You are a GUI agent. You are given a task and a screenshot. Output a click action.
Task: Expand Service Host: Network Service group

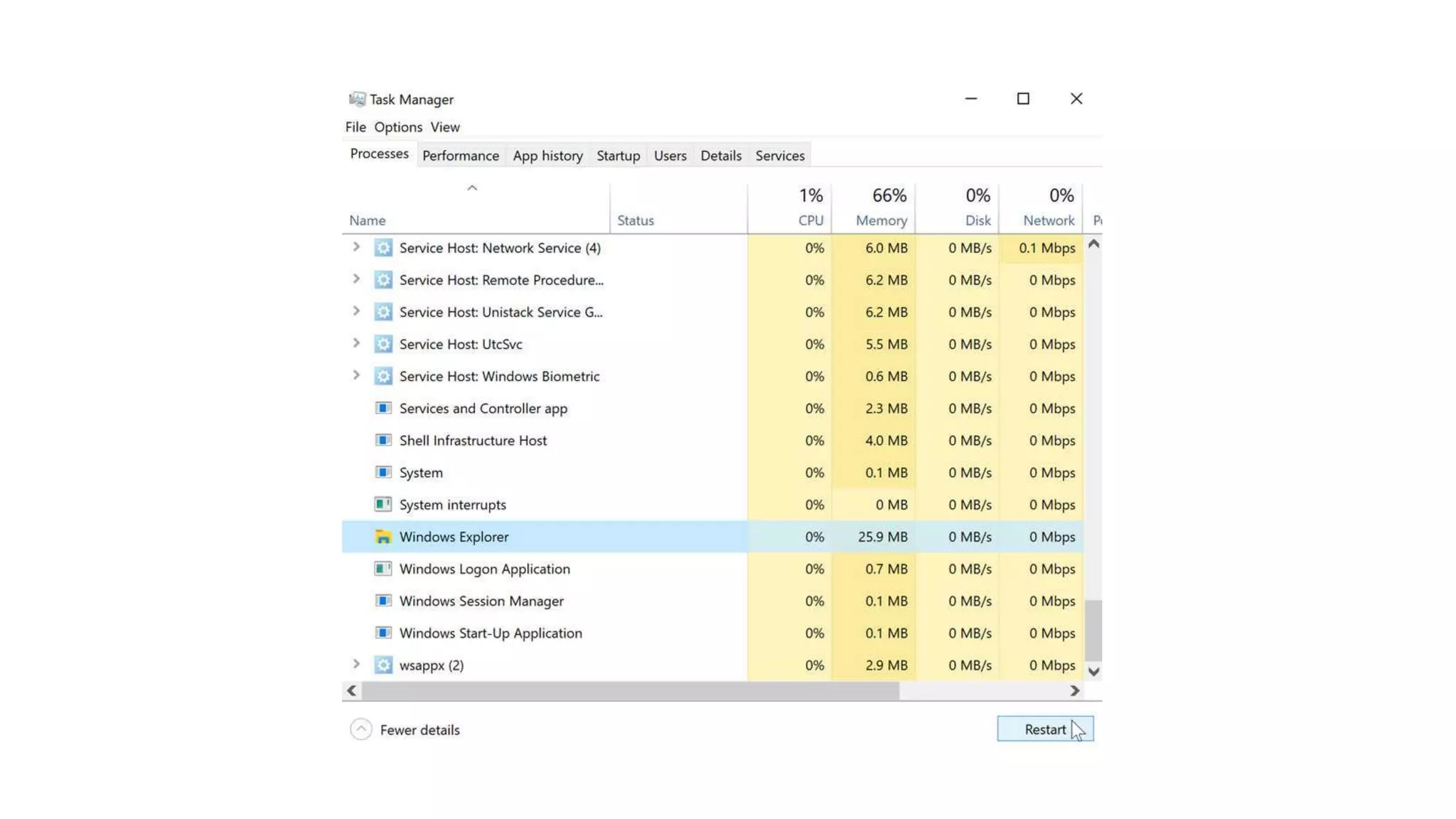[x=356, y=247]
